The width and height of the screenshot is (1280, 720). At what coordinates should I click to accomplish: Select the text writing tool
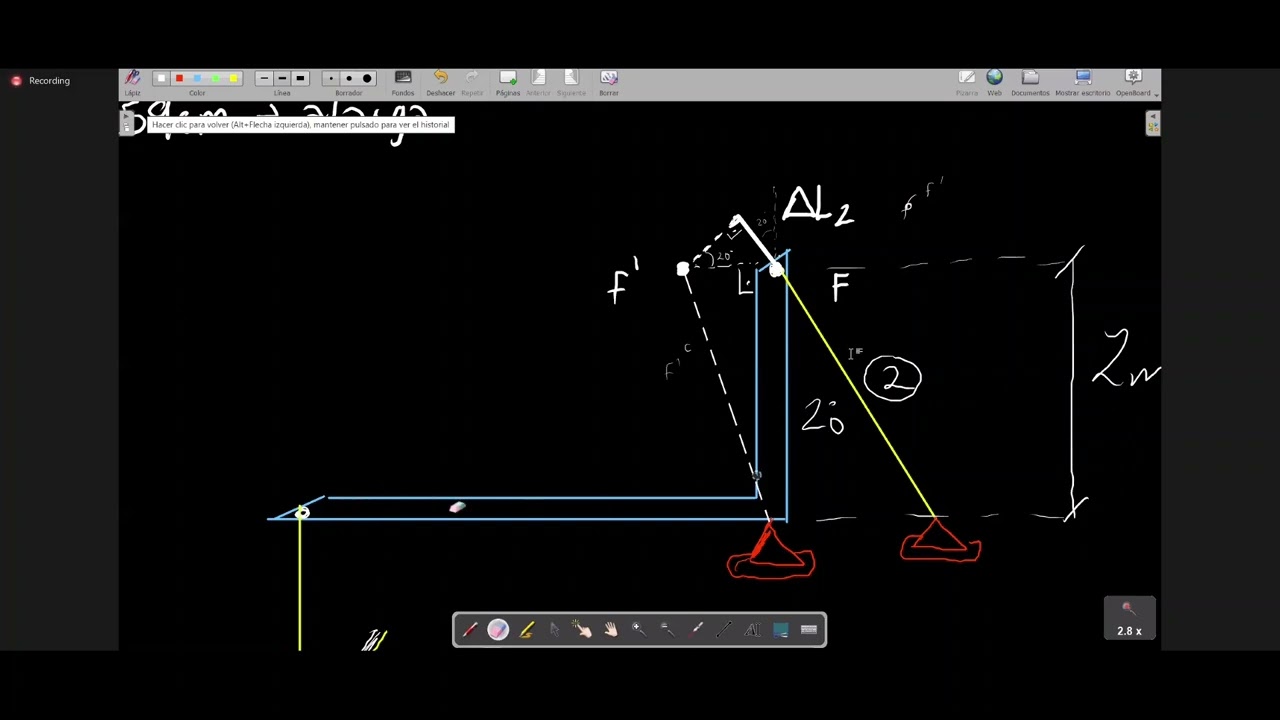[753, 630]
